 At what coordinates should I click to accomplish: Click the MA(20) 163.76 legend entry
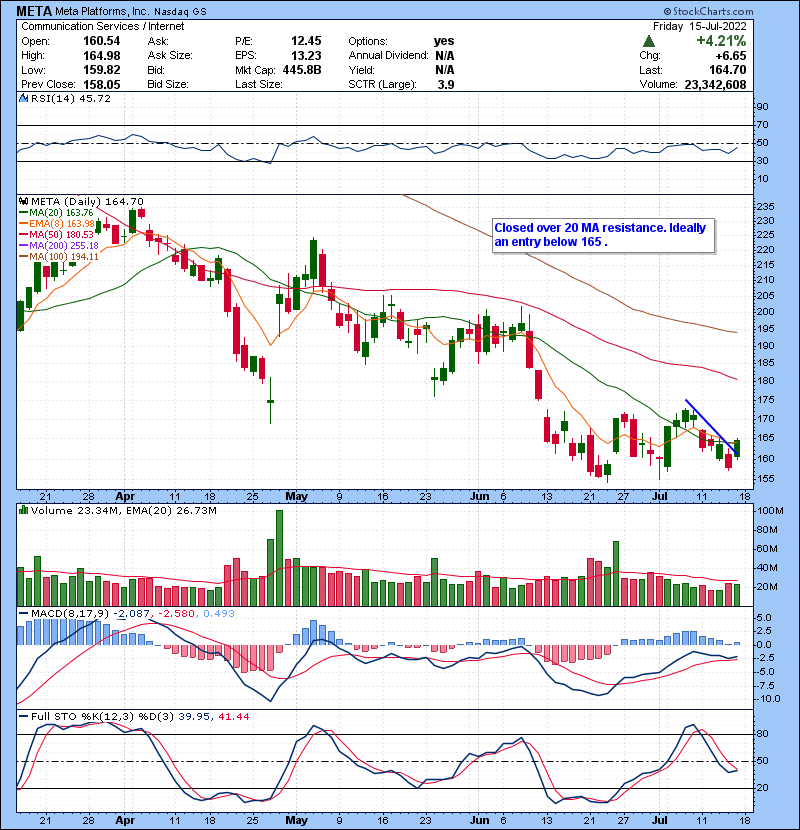[x=61, y=213]
